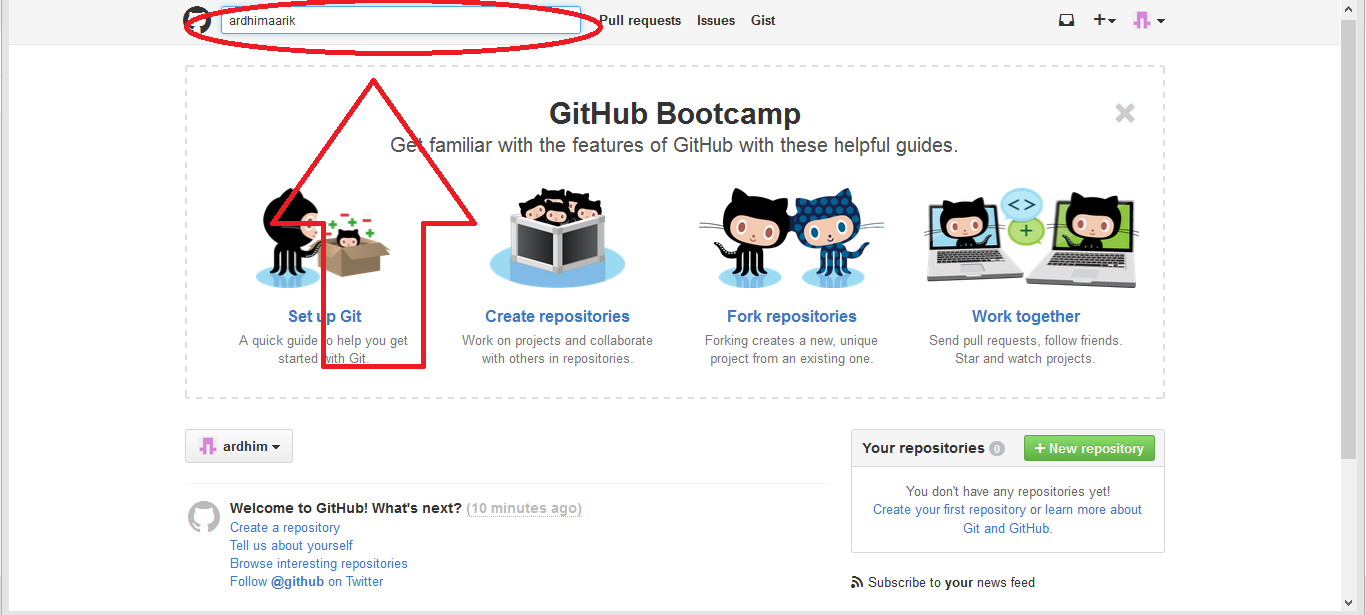The width and height of the screenshot is (1366, 615).
Task: Open learn more about Git and GitHub
Action: tap(1052, 518)
